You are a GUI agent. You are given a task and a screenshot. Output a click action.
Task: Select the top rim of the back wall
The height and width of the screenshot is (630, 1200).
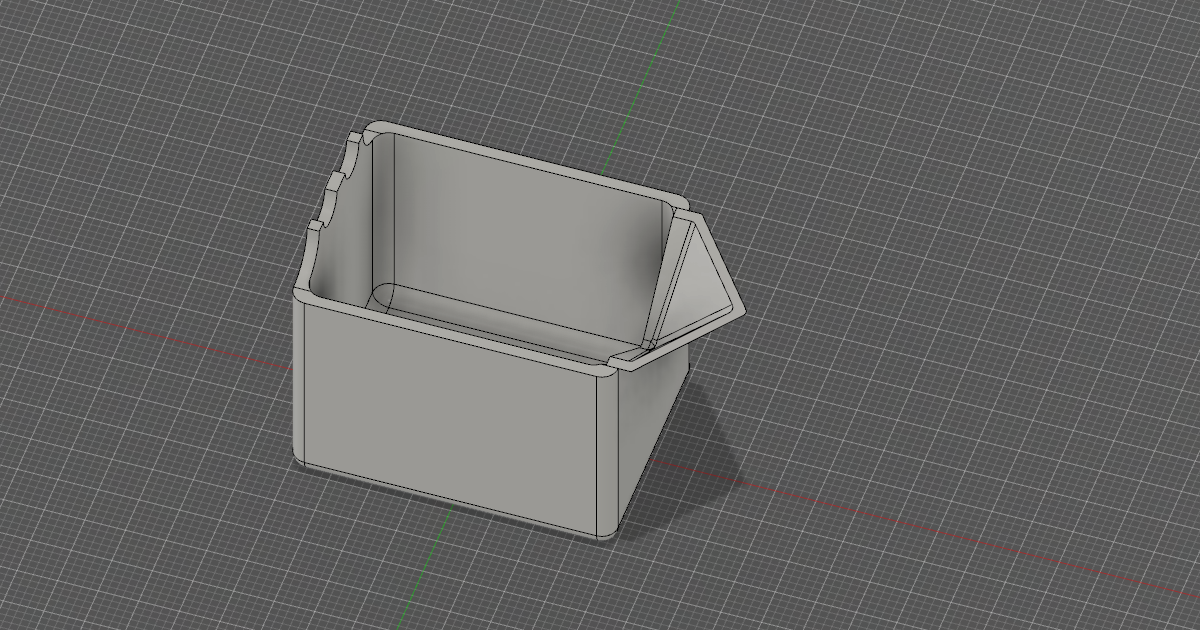530,160
